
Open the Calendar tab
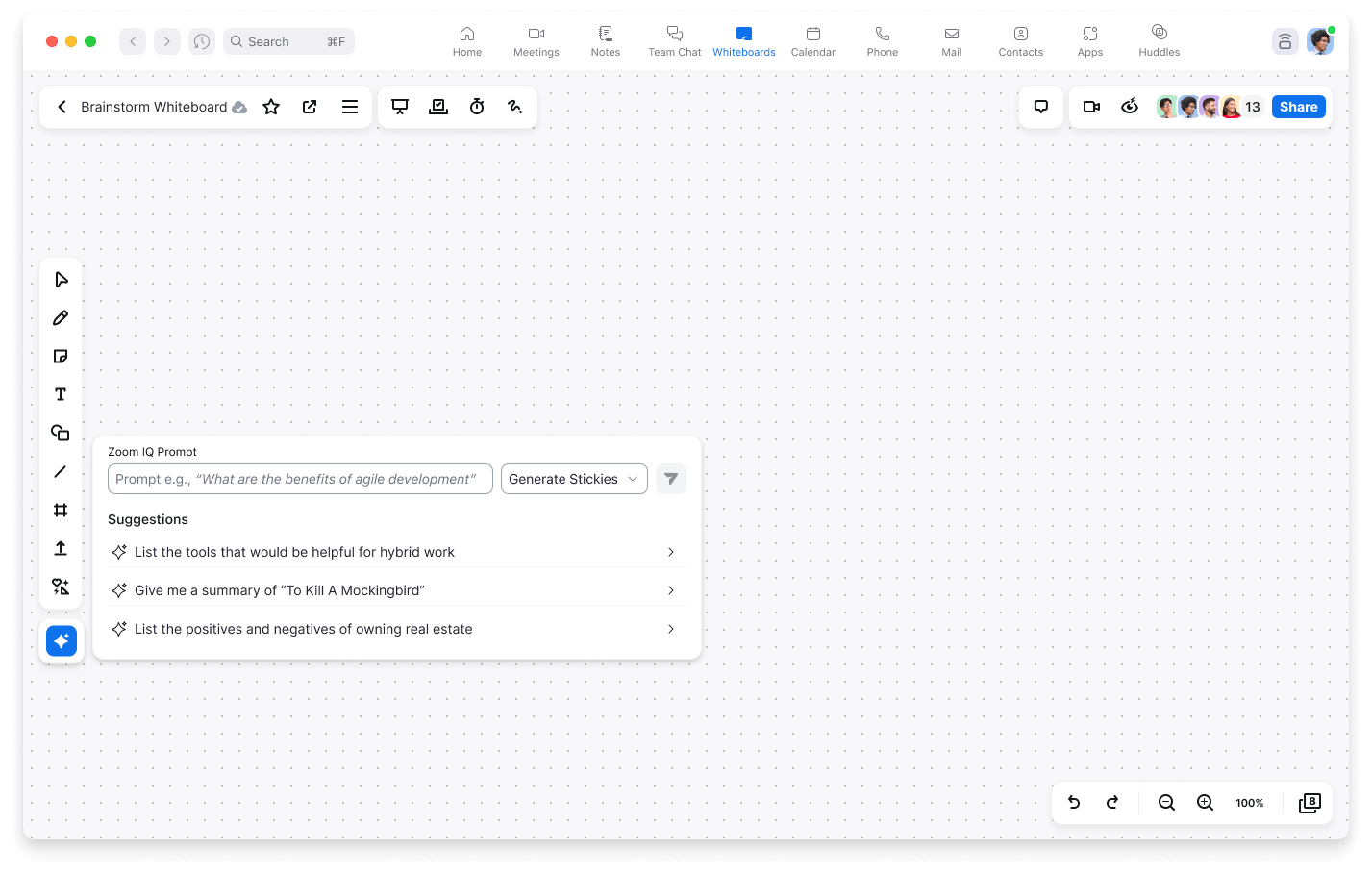[x=813, y=41]
